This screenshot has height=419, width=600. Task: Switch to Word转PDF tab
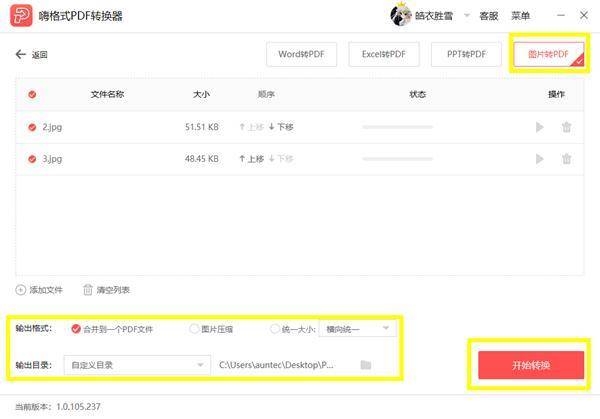(x=302, y=54)
